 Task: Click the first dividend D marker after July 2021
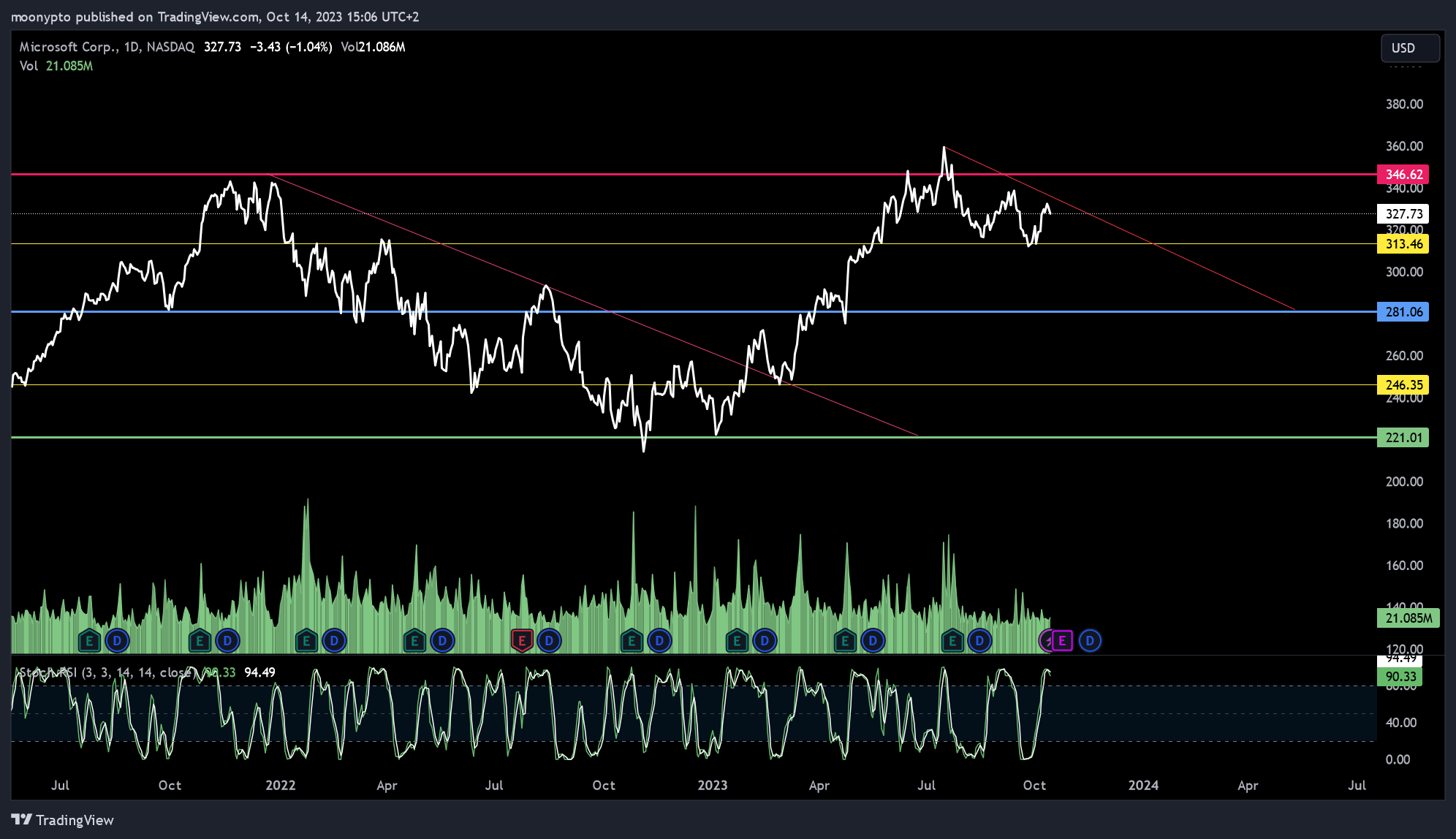click(117, 641)
